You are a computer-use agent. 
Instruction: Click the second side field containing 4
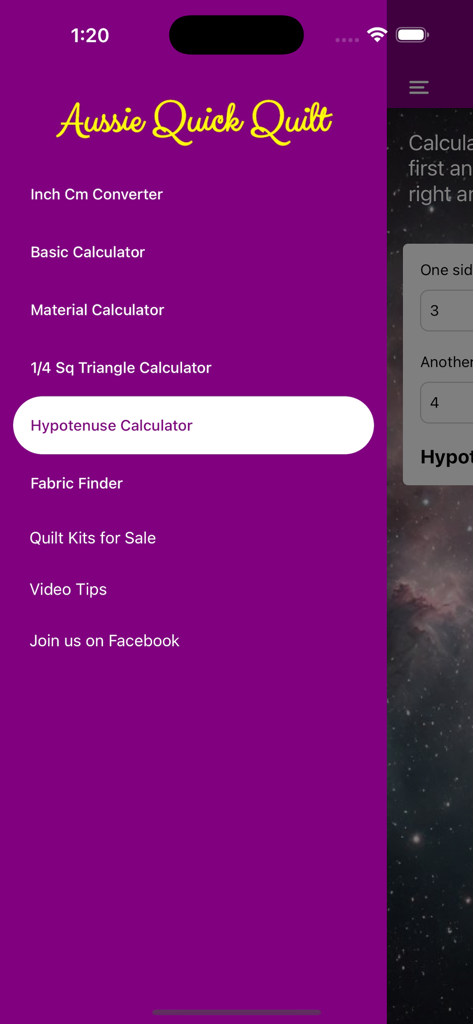(447, 402)
